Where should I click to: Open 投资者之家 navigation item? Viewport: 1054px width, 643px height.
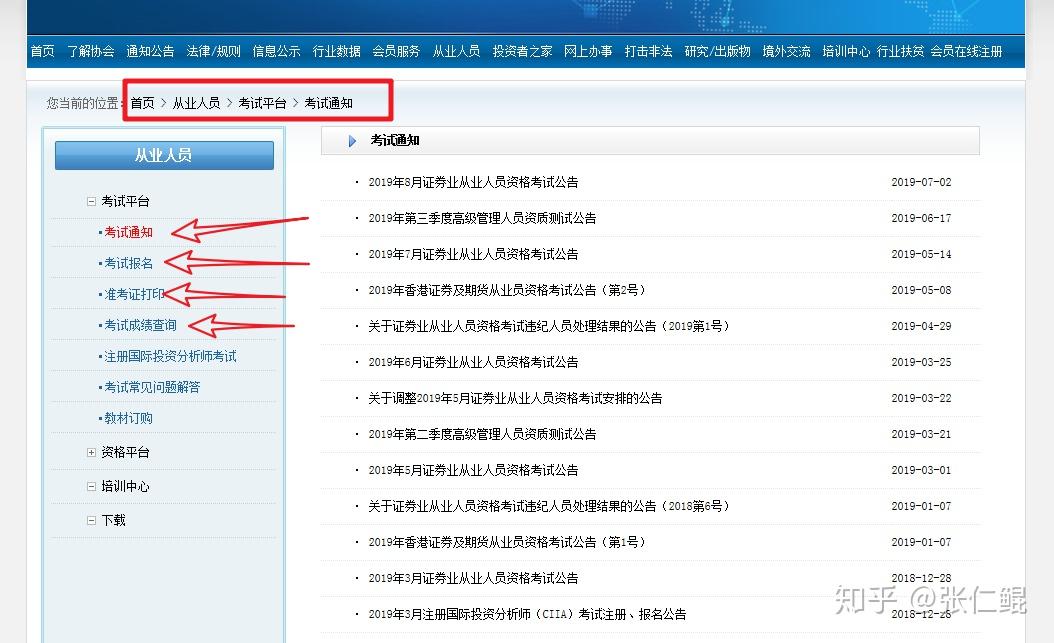[522, 51]
